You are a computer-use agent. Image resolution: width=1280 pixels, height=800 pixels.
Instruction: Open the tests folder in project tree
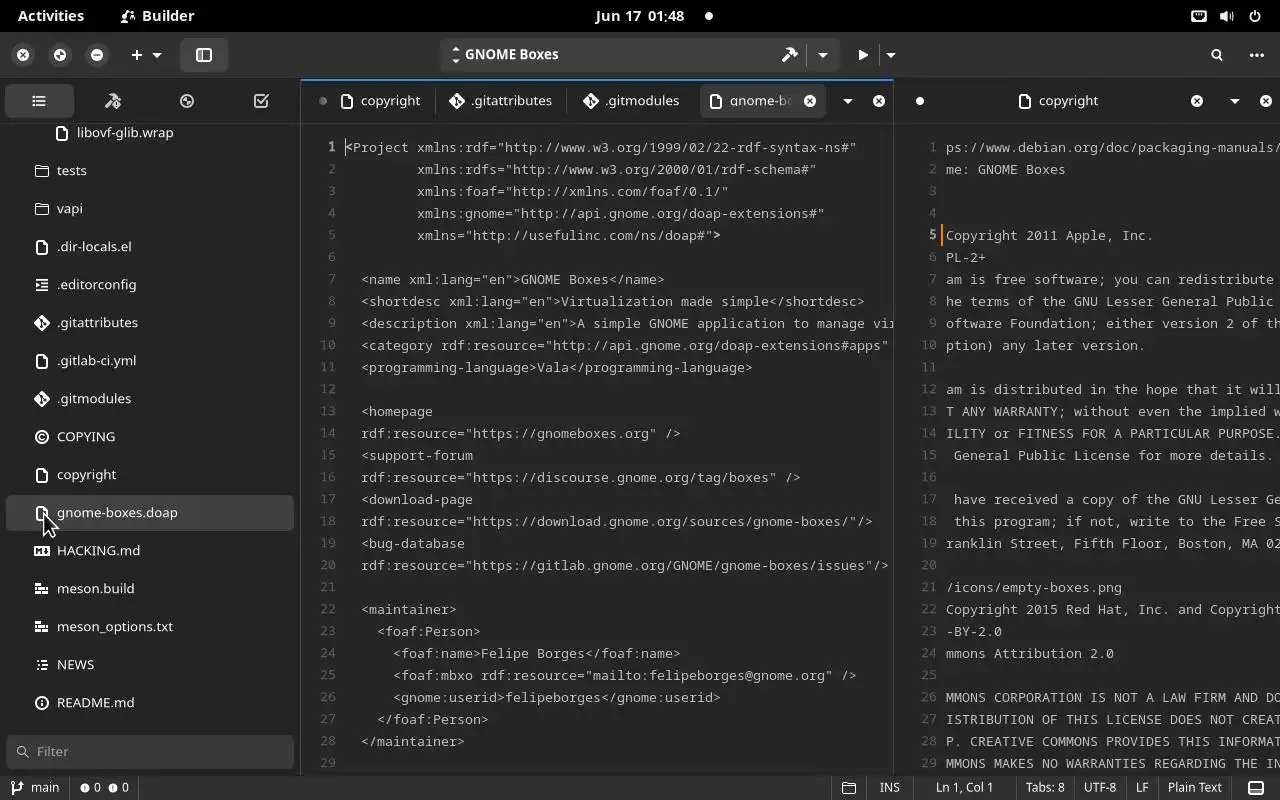pos(150,171)
